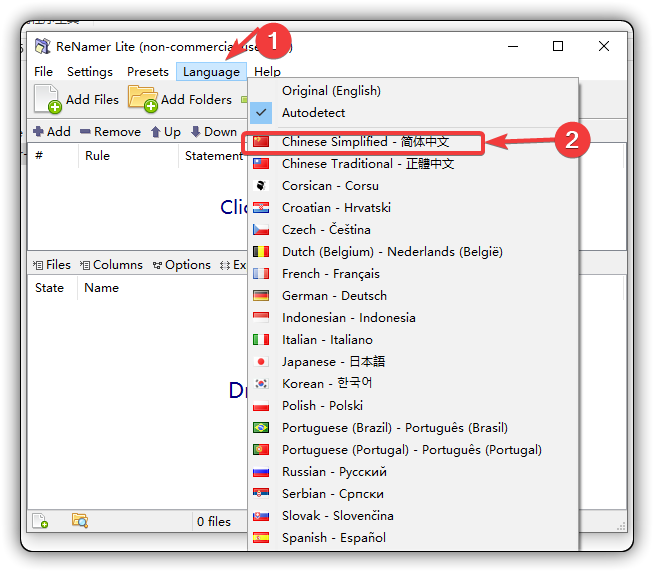654x572 pixels.
Task: Select Polish - Polski language
Action: click(413, 406)
